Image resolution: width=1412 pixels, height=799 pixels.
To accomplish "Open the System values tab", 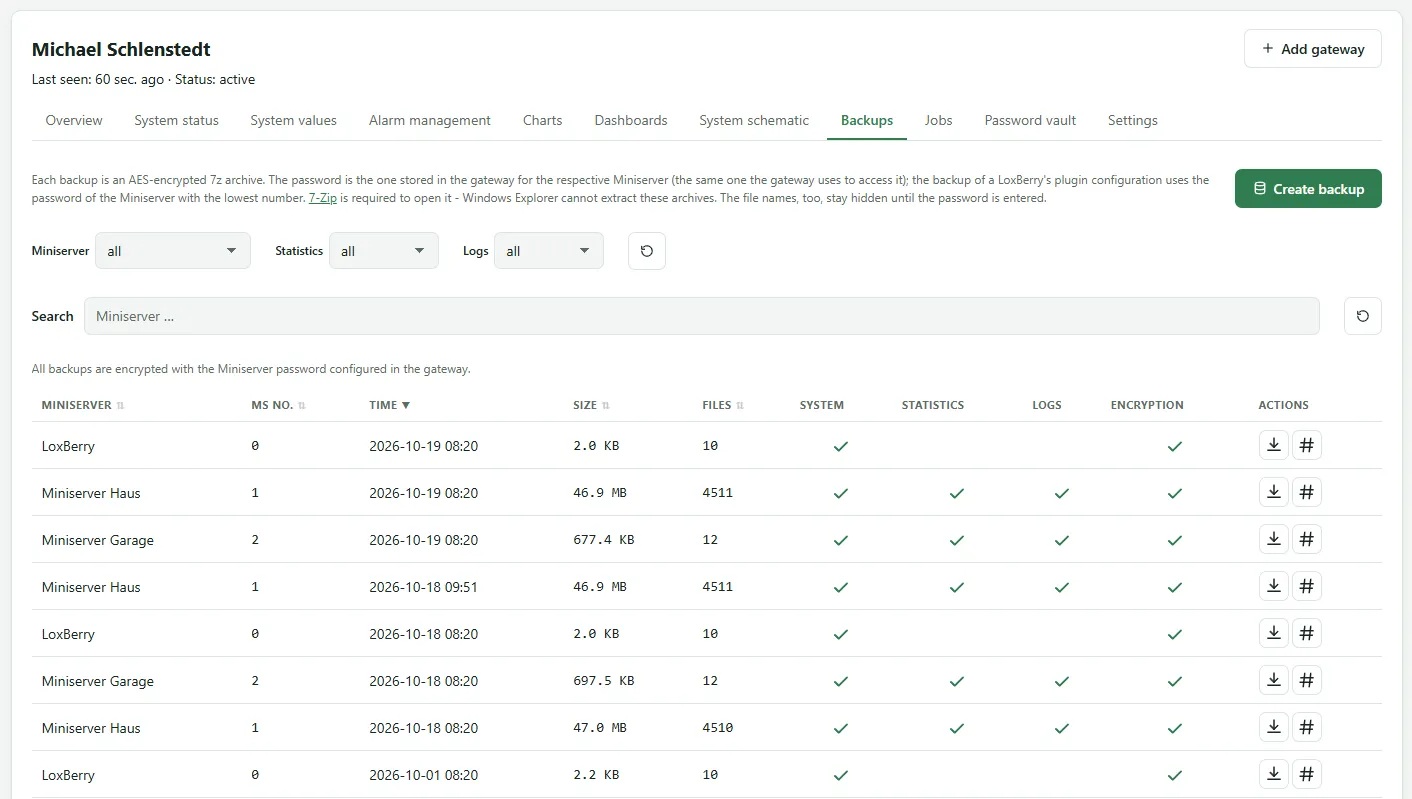I will (x=294, y=120).
